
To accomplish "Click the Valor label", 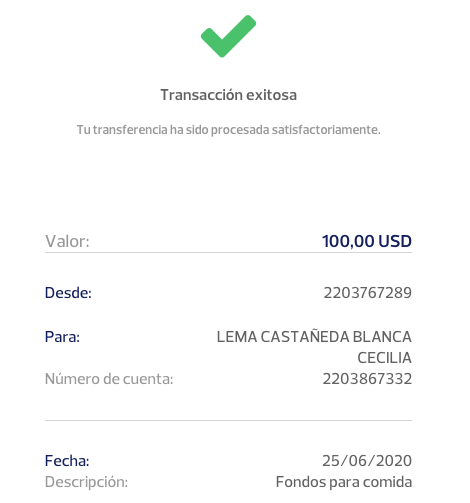I will coord(67,241).
